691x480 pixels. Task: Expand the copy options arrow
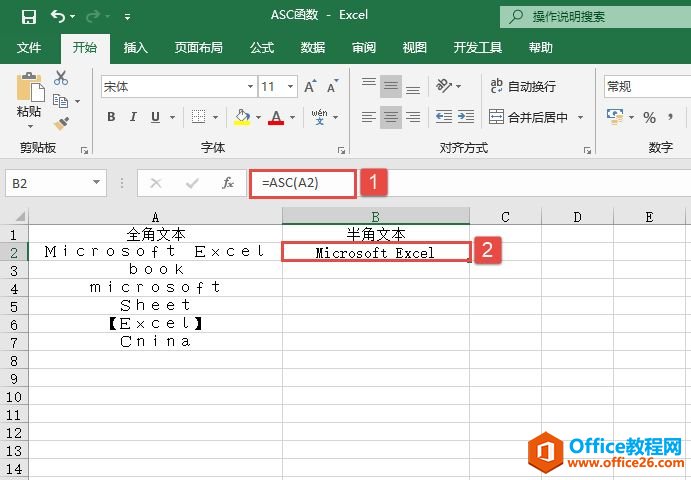78,101
